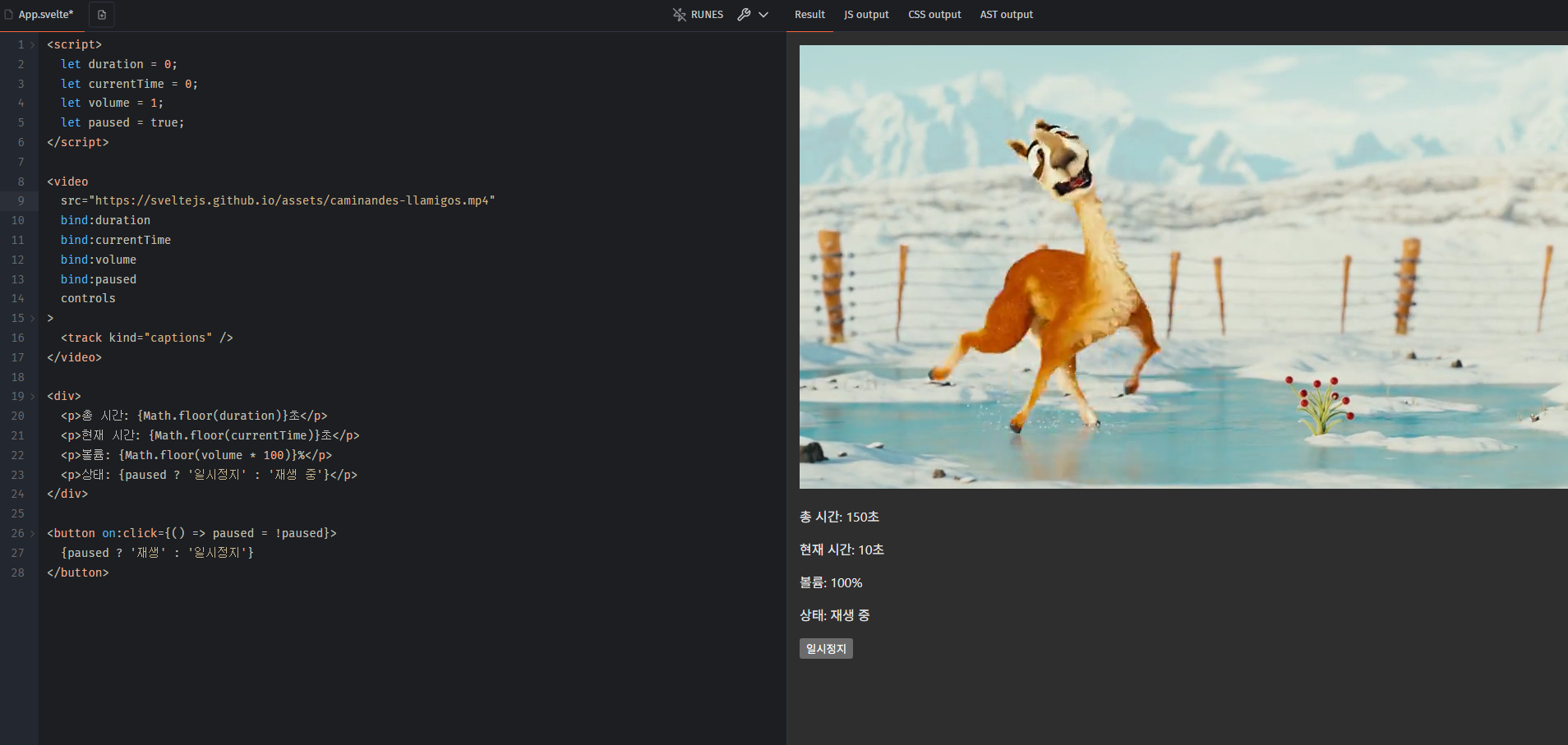Click the {paused ? '재생' : '일시정지'} line
Image resolution: width=1568 pixels, height=745 pixels.
click(157, 553)
